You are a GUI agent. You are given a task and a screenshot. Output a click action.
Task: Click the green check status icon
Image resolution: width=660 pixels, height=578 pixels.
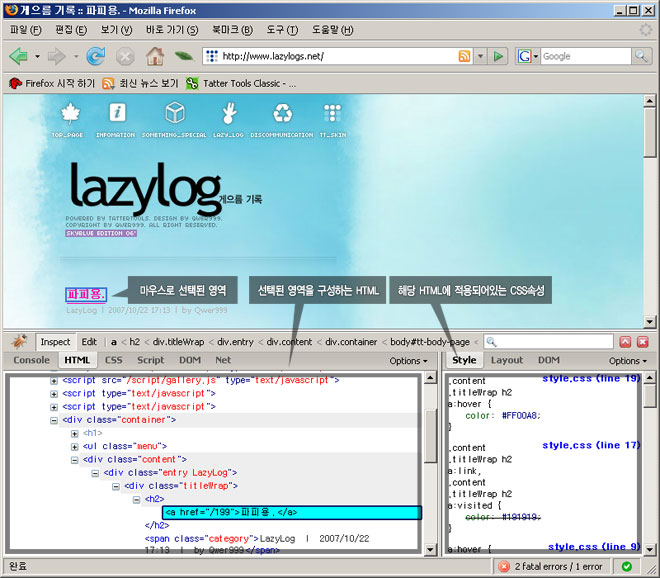point(626,567)
